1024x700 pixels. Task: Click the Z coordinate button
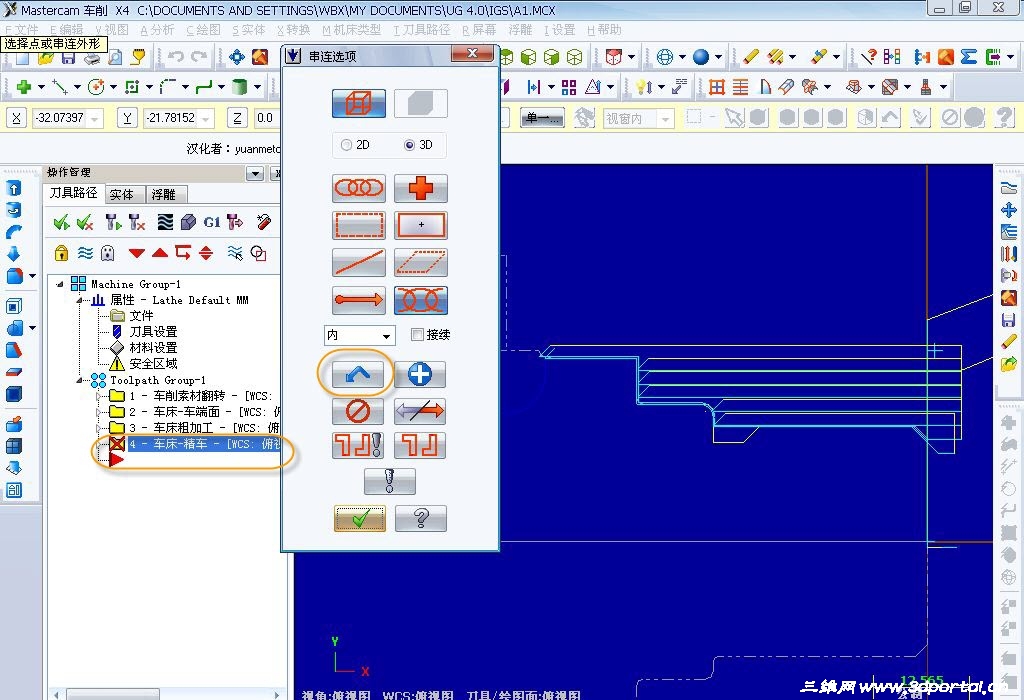click(237, 118)
